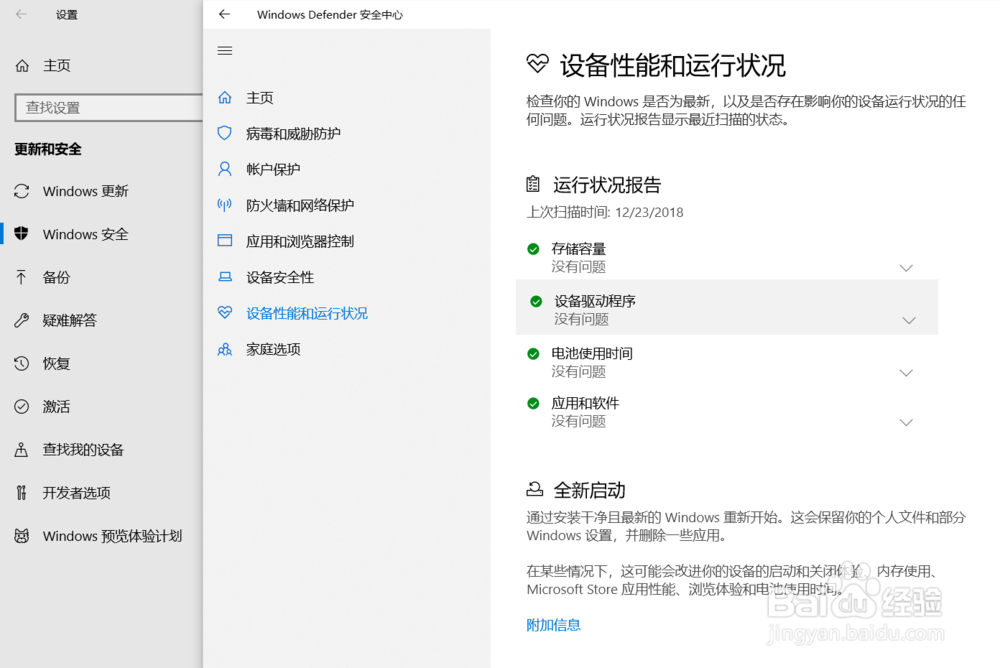The width and height of the screenshot is (1000, 668).
Task: Click the 恢复 history clock icon
Action: coord(22,363)
